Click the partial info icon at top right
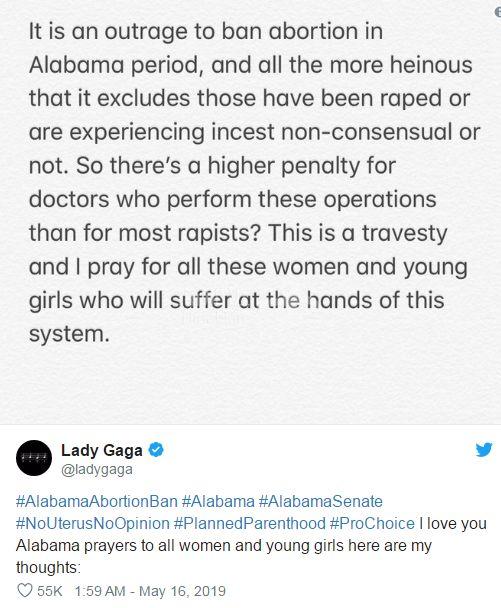 [x=498, y=12]
